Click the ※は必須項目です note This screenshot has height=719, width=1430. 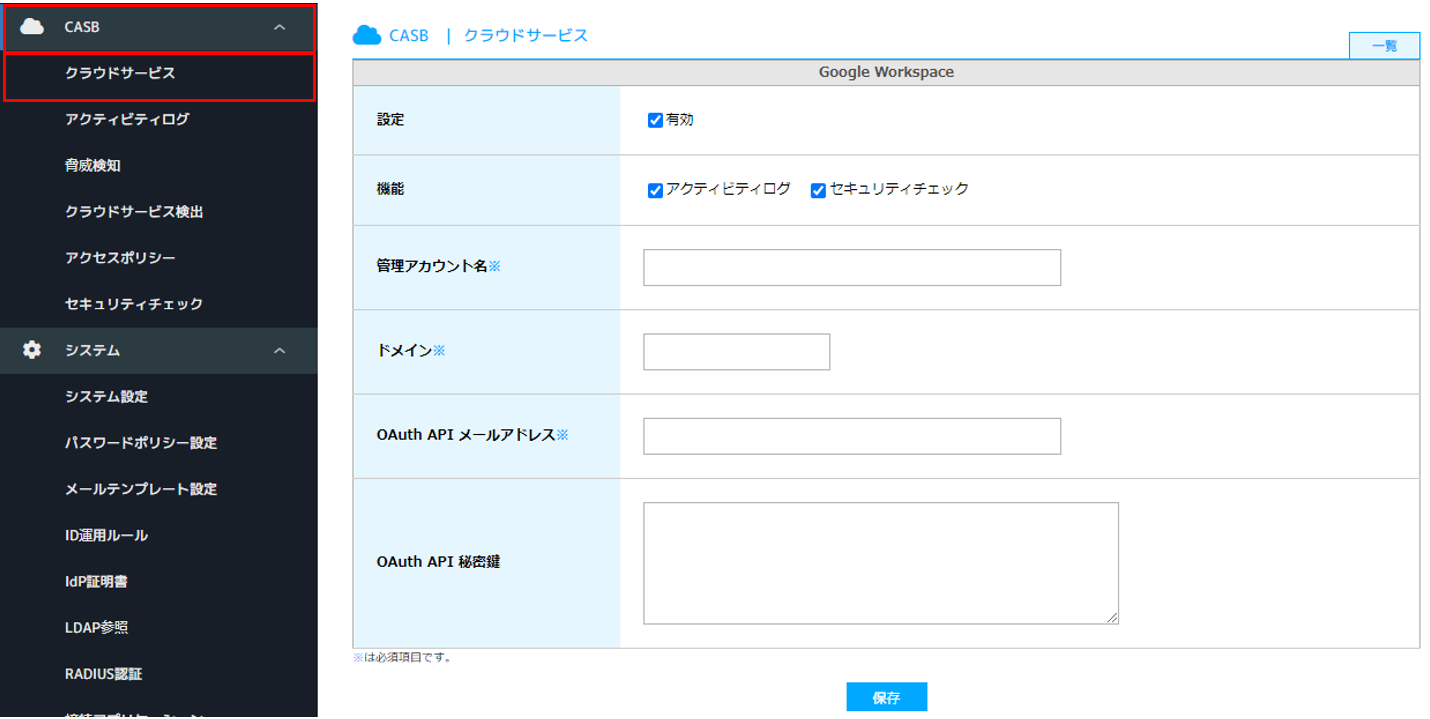coord(402,658)
